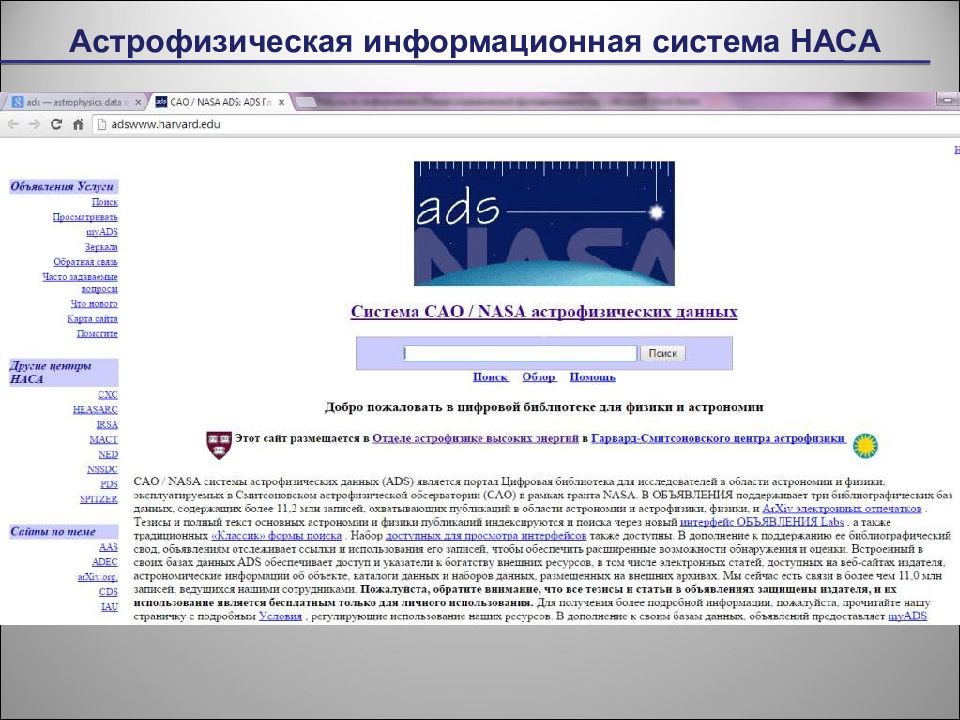960x720 pixels.
Task: Click 'Другие центры НАСА' sidebar heading
Action: (x=62, y=372)
